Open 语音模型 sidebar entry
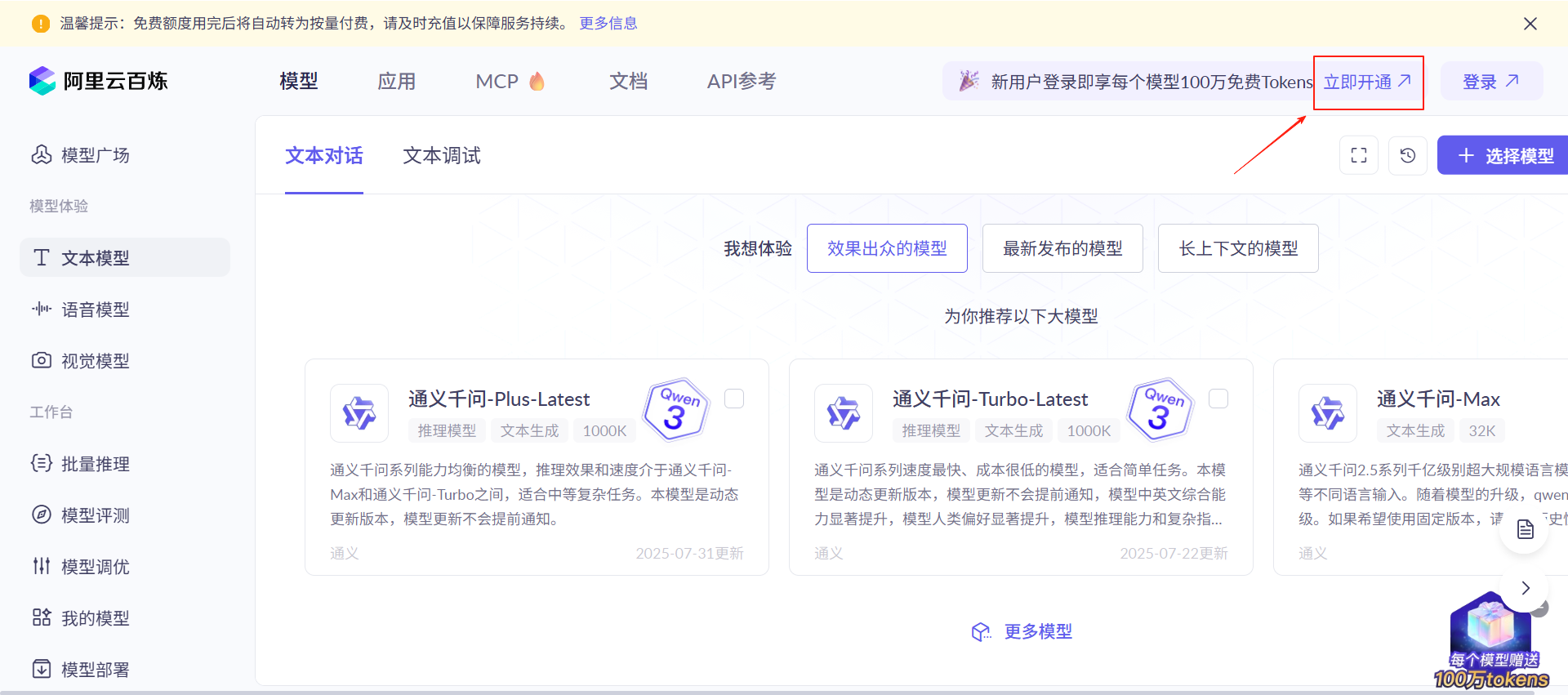Viewport: 1568px width, 695px height. pyautogui.click(x=80, y=310)
